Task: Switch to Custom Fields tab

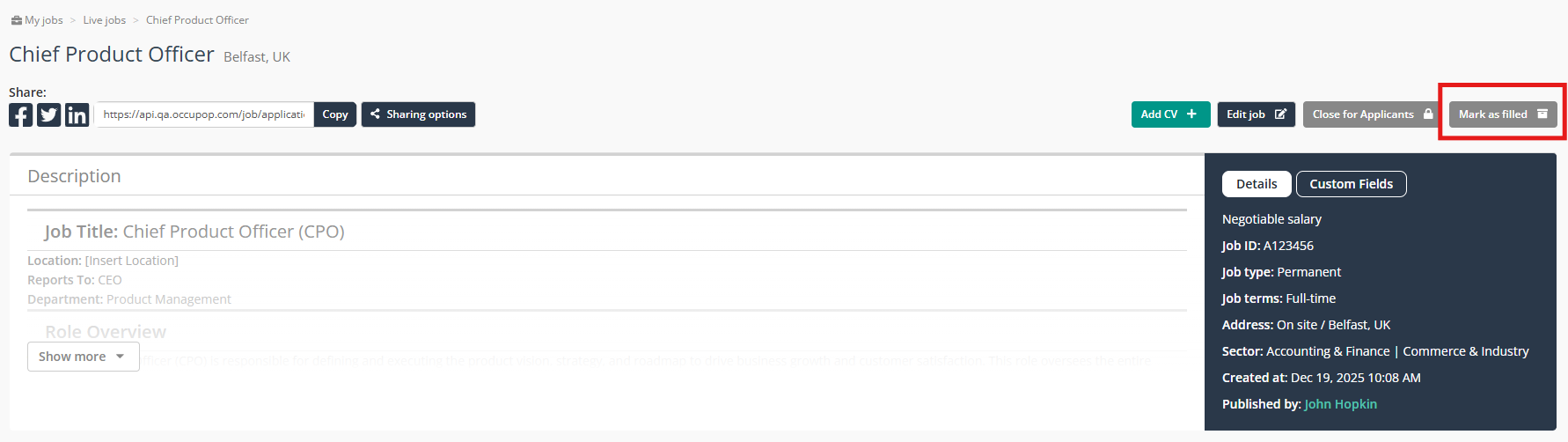Action: 1352,184
